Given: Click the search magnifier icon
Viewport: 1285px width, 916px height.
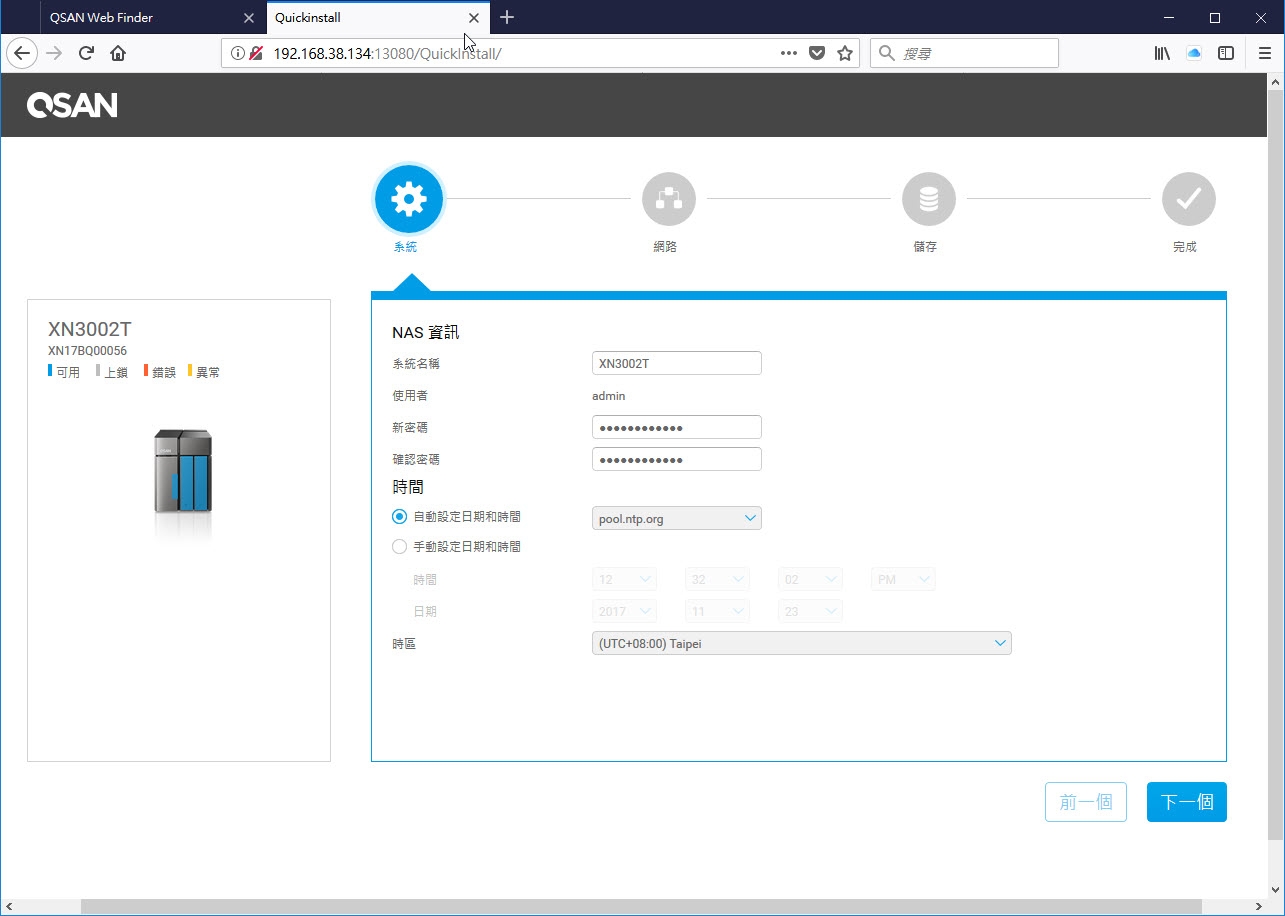Looking at the screenshot, I should pyautogui.click(x=887, y=53).
